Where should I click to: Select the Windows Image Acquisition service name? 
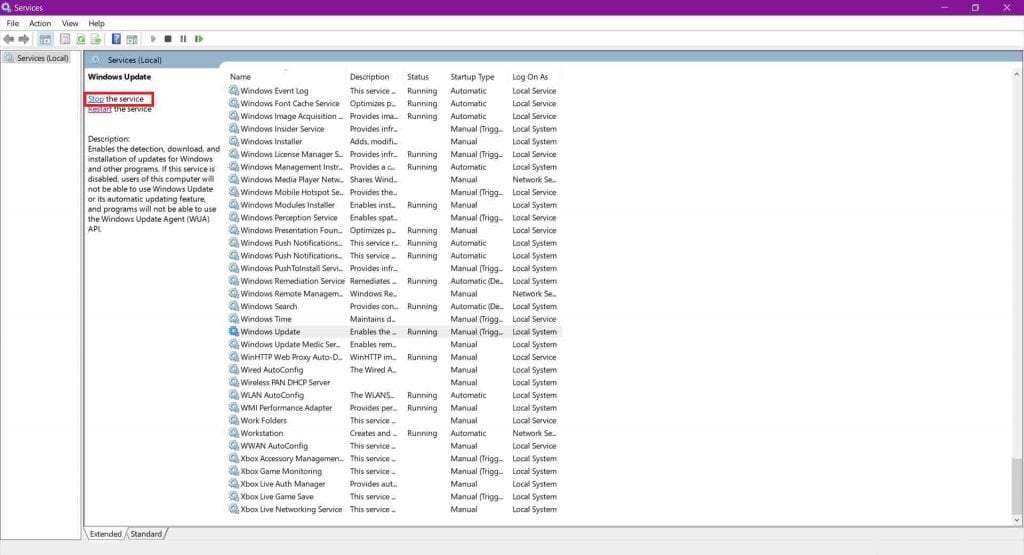coord(291,116)
